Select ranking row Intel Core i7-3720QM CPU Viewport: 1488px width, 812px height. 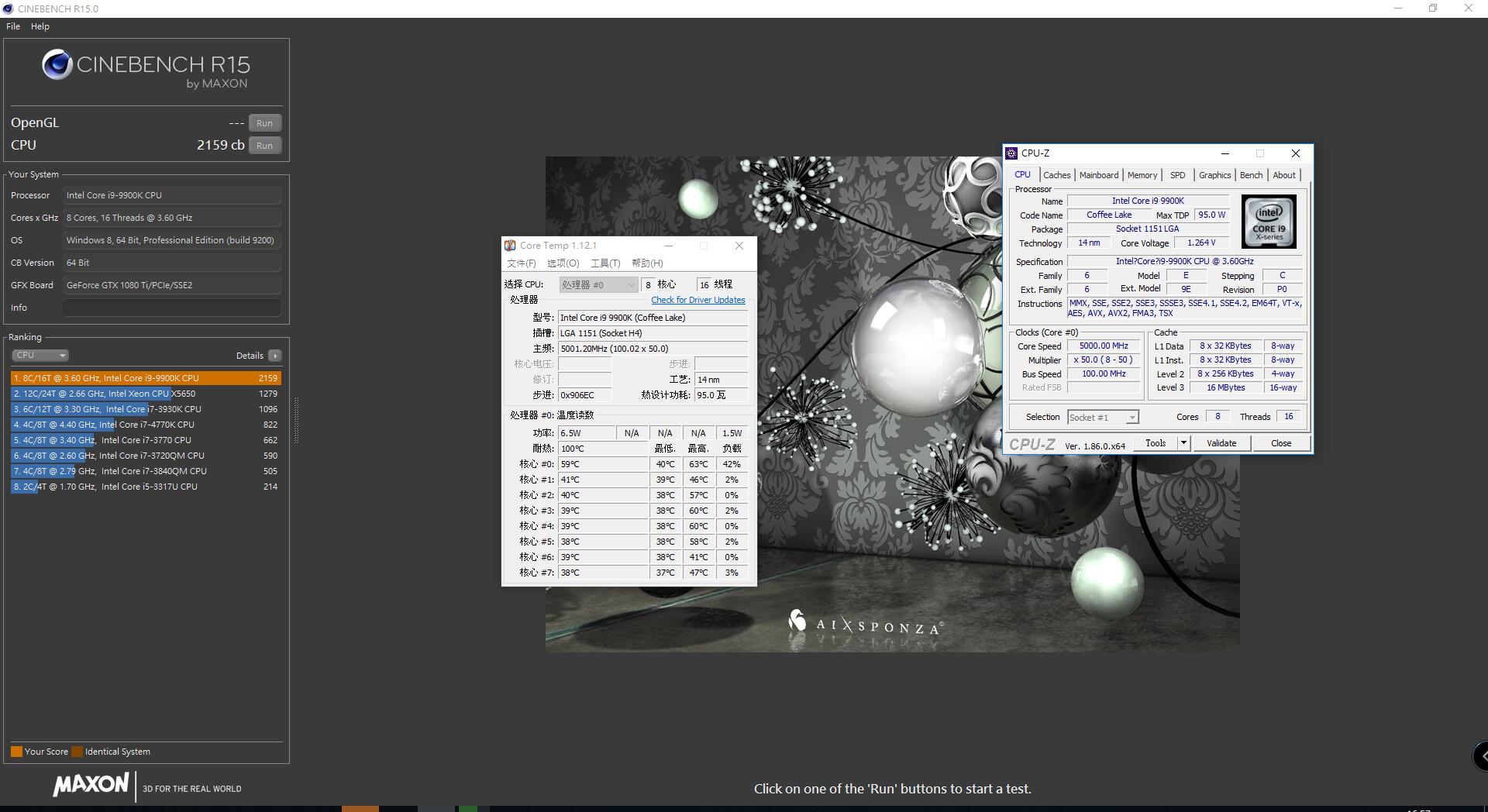pyautogui.click(x=146, y=456)
